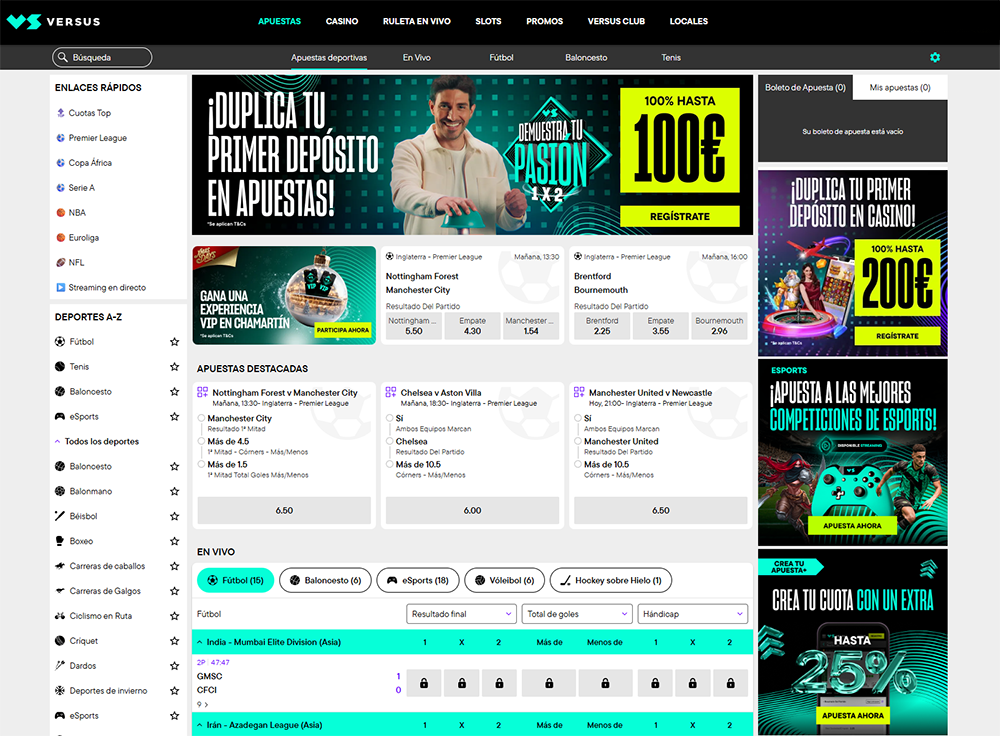The image size is (1000, 736).
Task: Click locked odds 1 for GMSC
Action: tap(424, 683)
